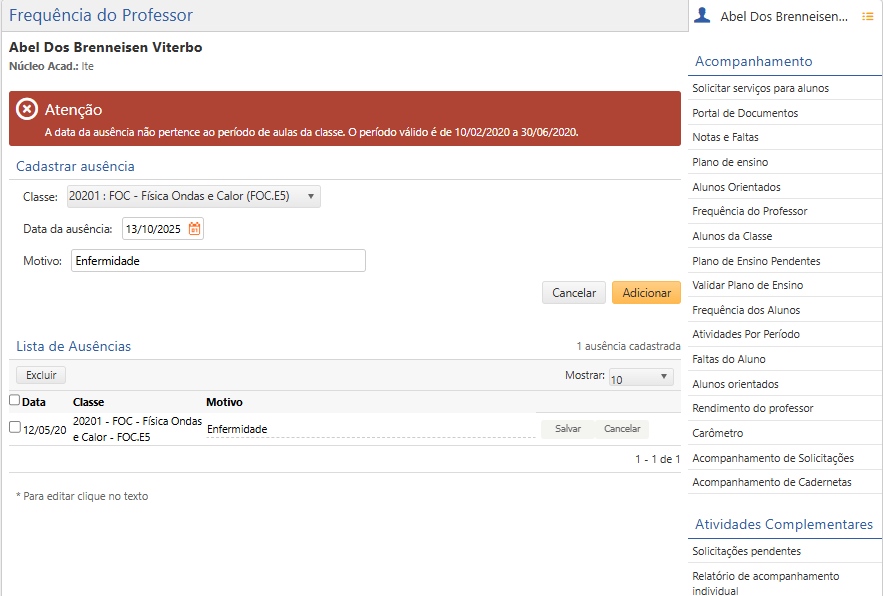Check the select-all checkbox in Data header
Image resolution: width=883 pixels, height=596 pixels.
pos(14,400)
